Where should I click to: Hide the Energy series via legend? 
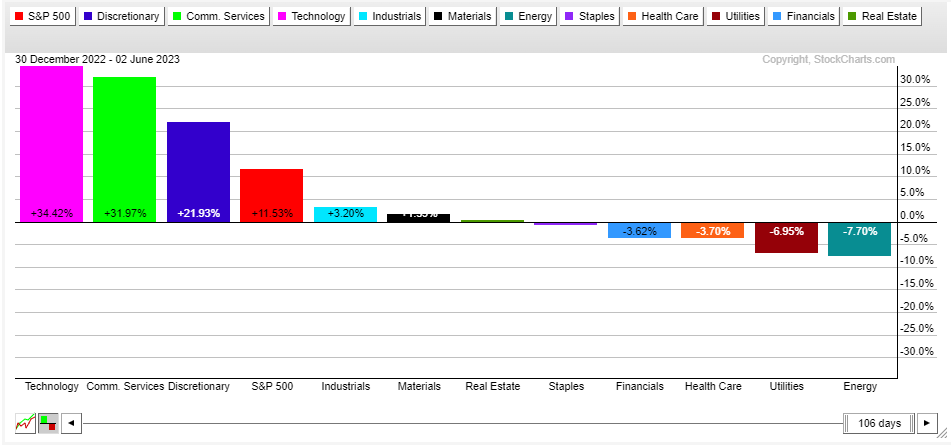[529, 16]
